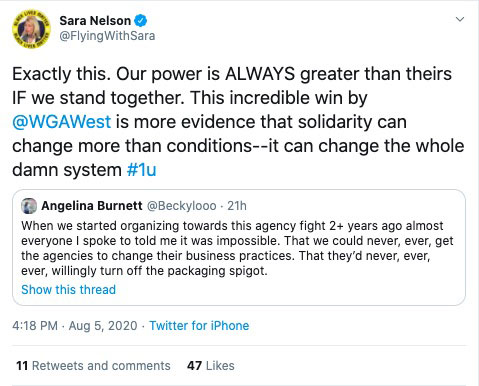View the 47 Likes list
Screen dimensions: 479x386
coord(211,366)
